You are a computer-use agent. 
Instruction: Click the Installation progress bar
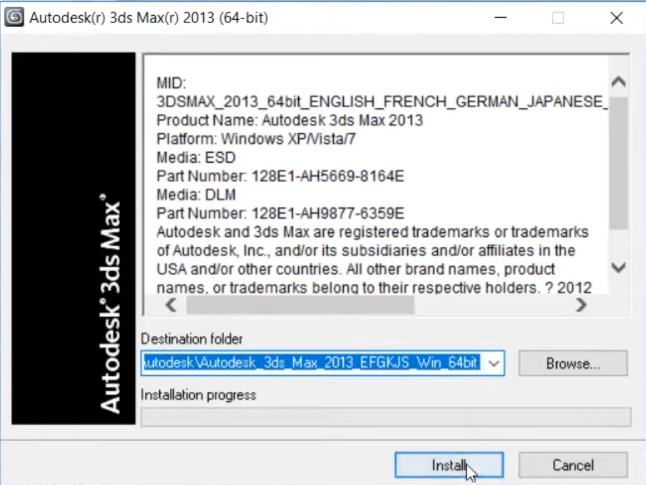[x=385, y=416]
